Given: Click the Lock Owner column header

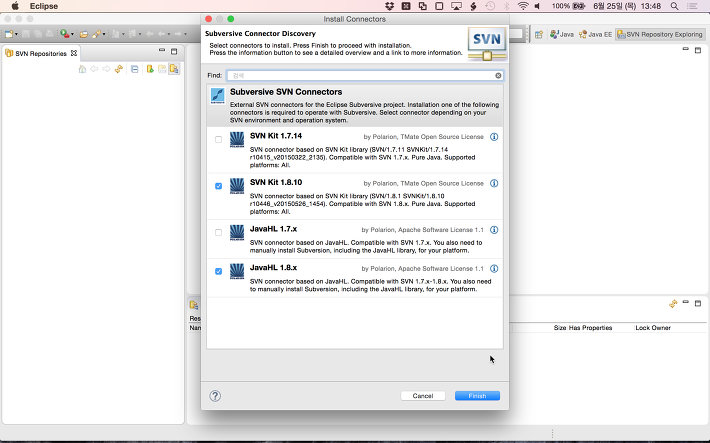Looking at the screenshot, I should (652, 327).
